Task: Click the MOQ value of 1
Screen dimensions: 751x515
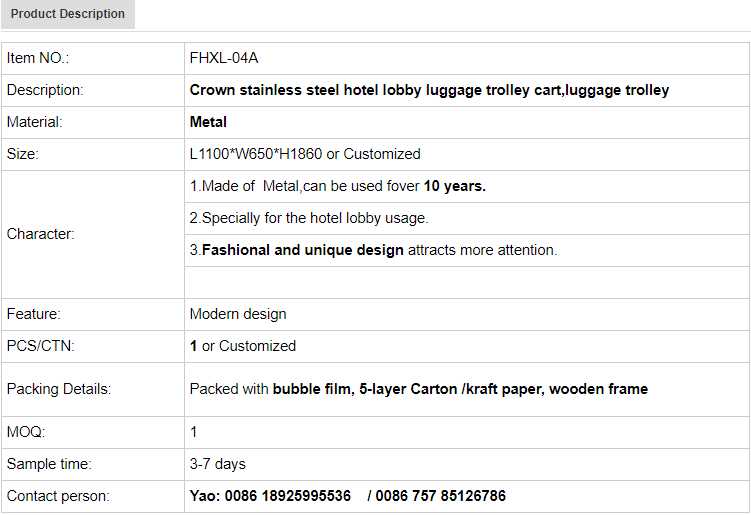Action: [194, 432]
